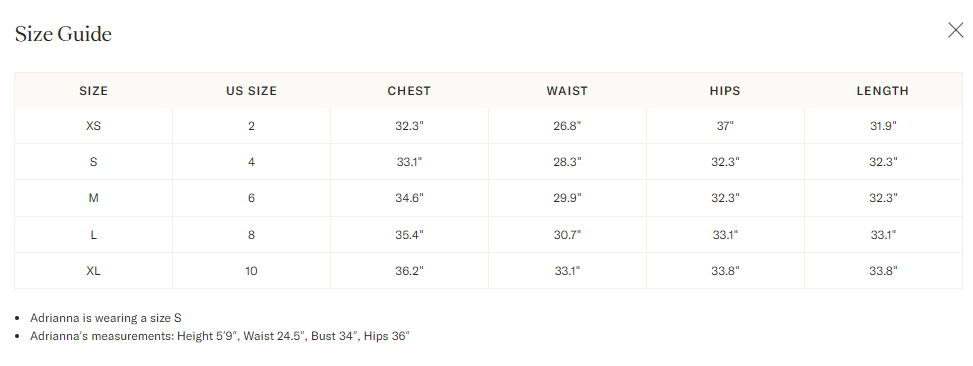Click the WAIST column header
This screenshot has width=973, height=366.
pyautogui.click(x=567, y=91)
